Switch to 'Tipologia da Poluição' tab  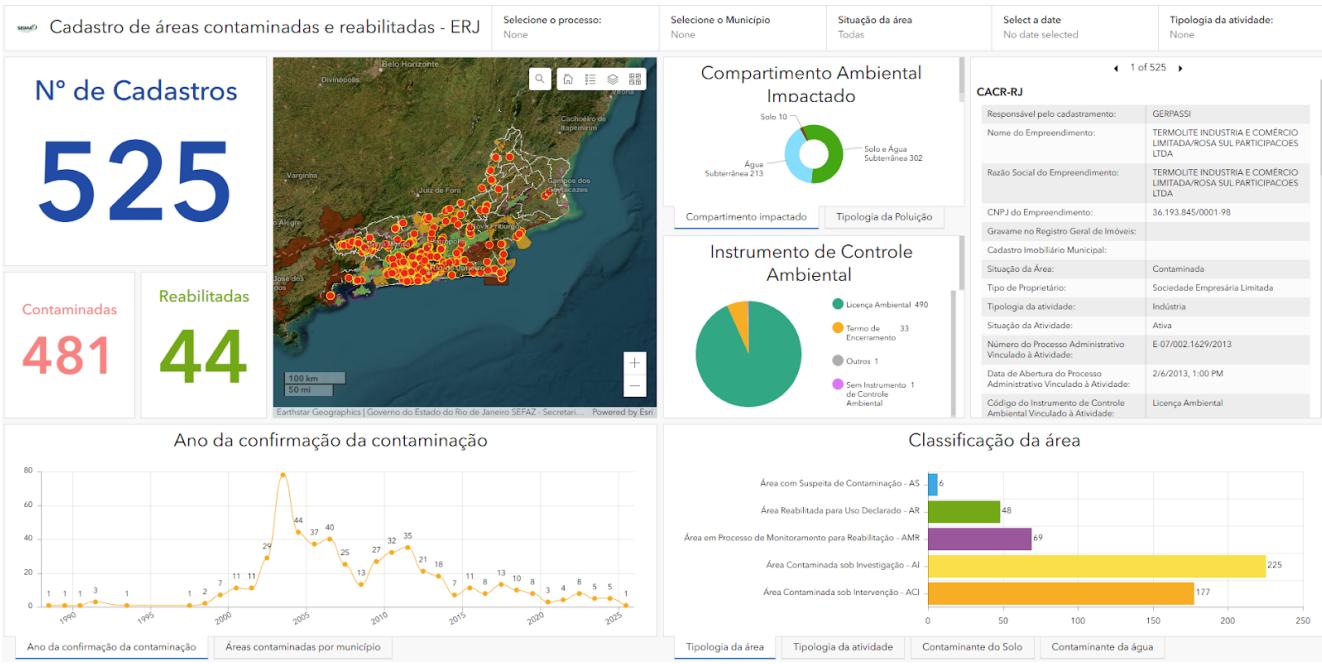pyautogui.click(x=883, y=217)
